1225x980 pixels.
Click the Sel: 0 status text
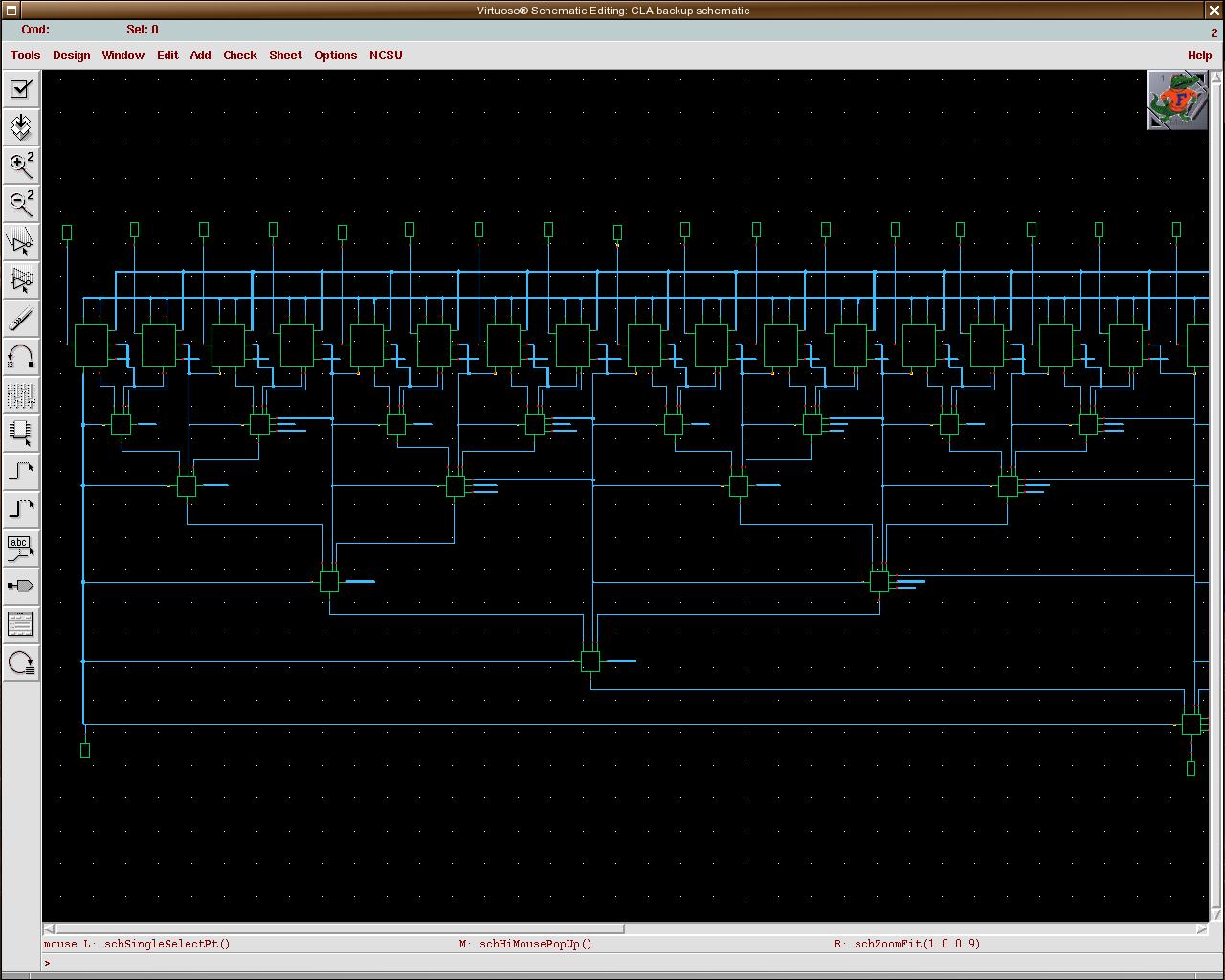click(143, 30)
